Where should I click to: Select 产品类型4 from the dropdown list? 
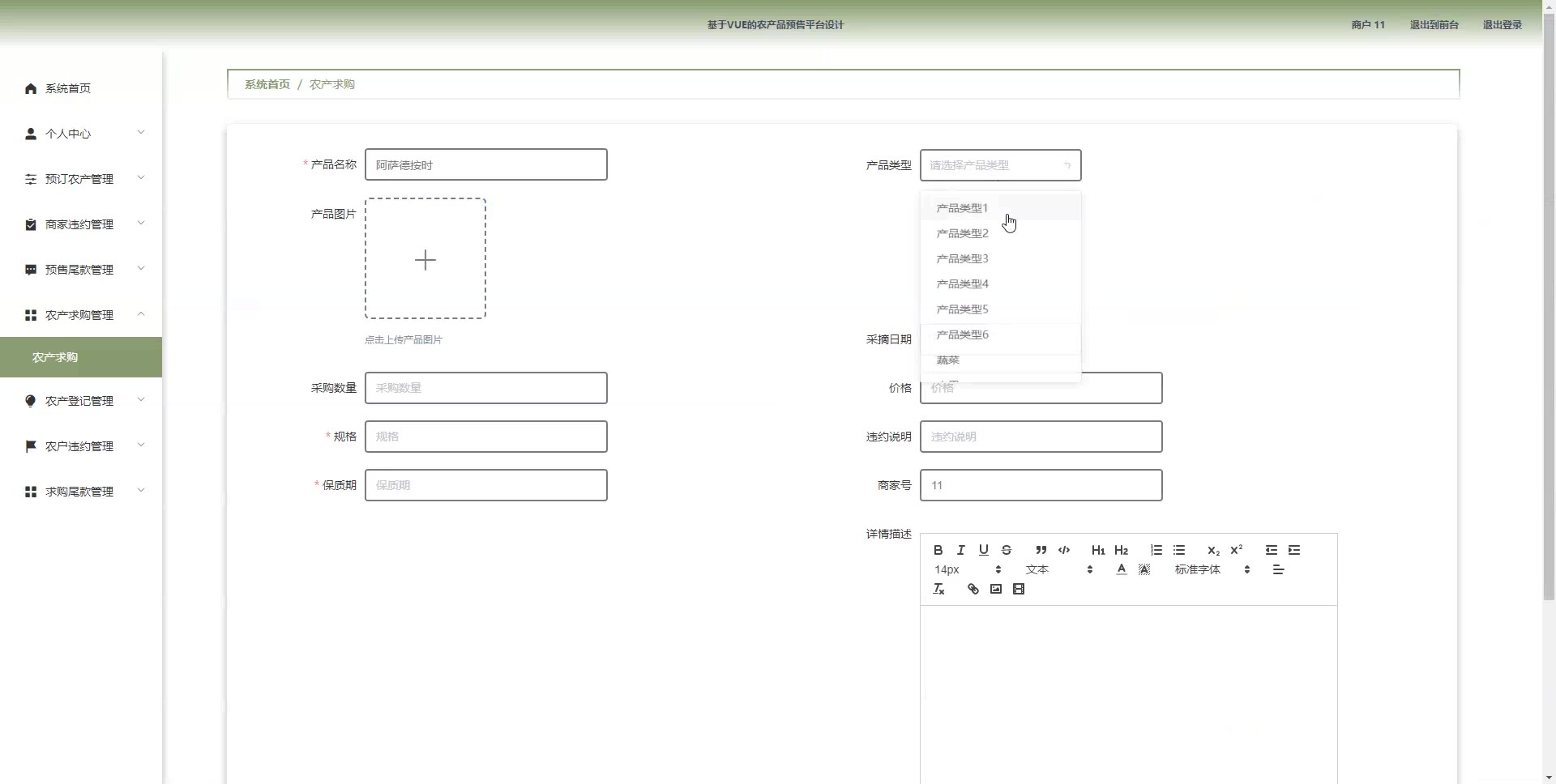tap(1000, 283)
